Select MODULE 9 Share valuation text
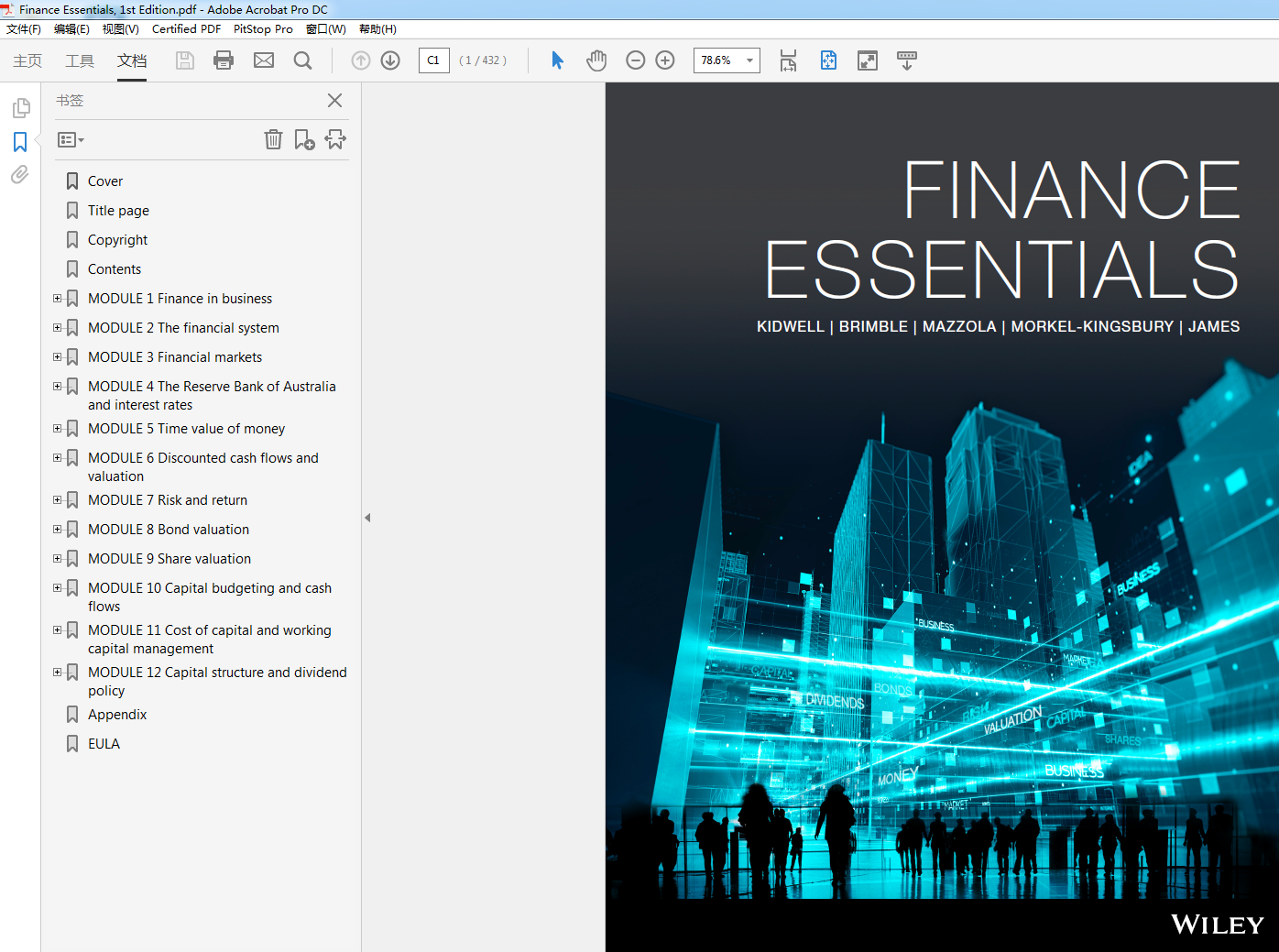This screenshot has height=952, width=1279. [x=169, y=559]
